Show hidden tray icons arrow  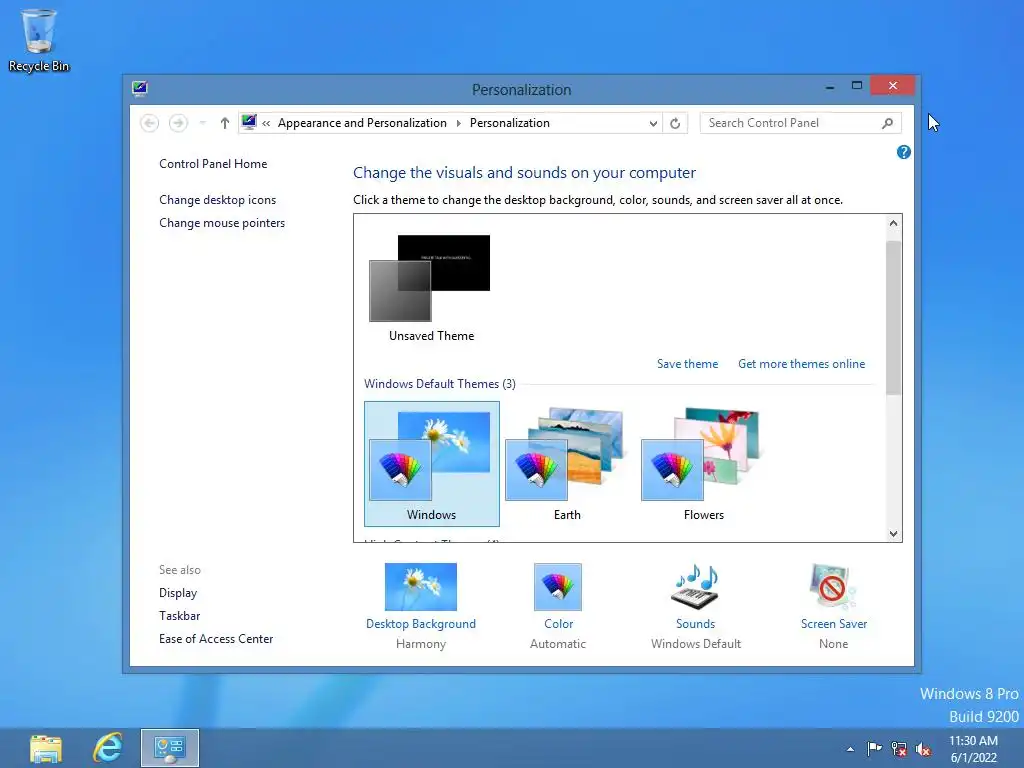[850, 749]
